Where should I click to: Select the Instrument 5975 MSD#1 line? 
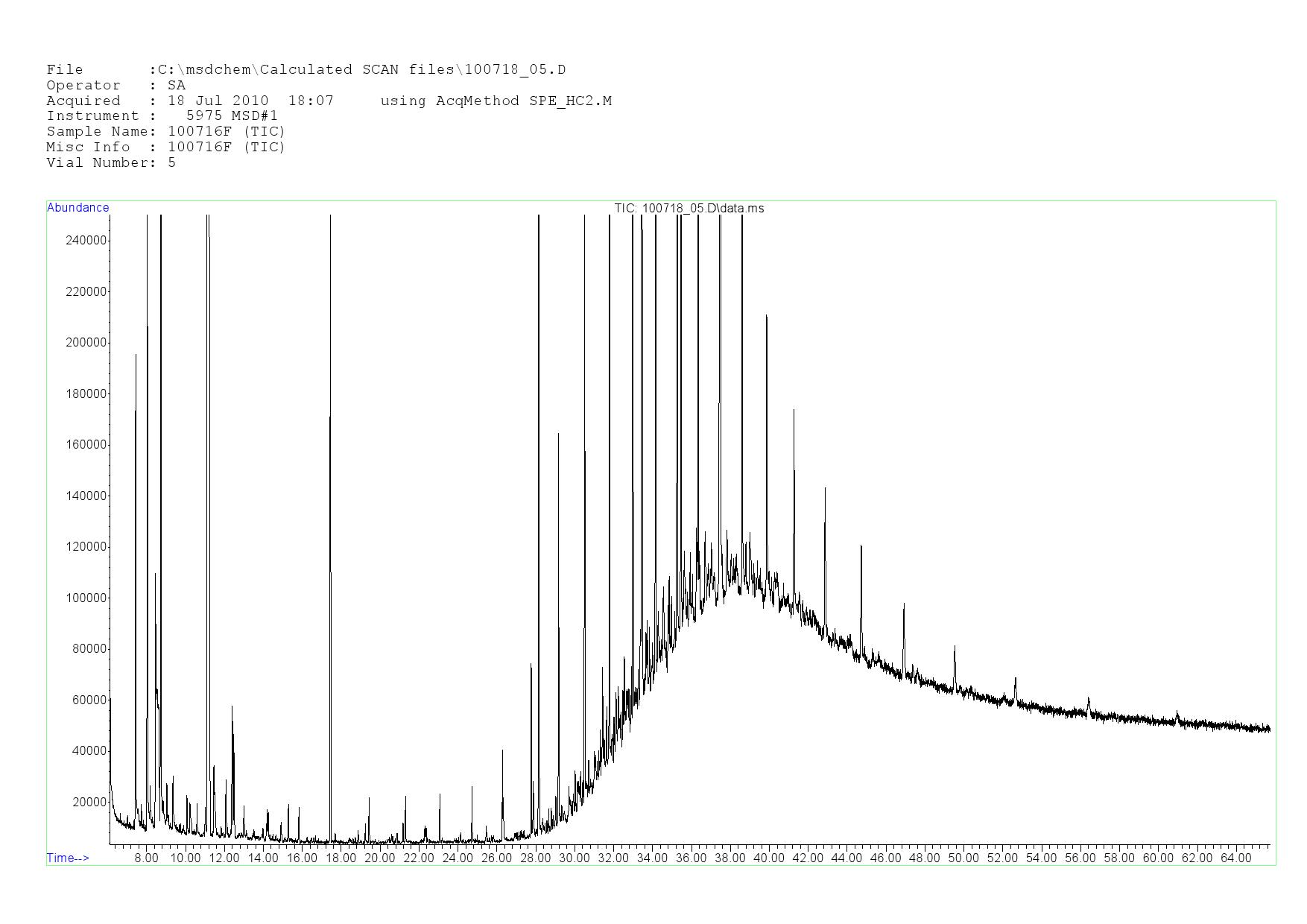point(162,116)
